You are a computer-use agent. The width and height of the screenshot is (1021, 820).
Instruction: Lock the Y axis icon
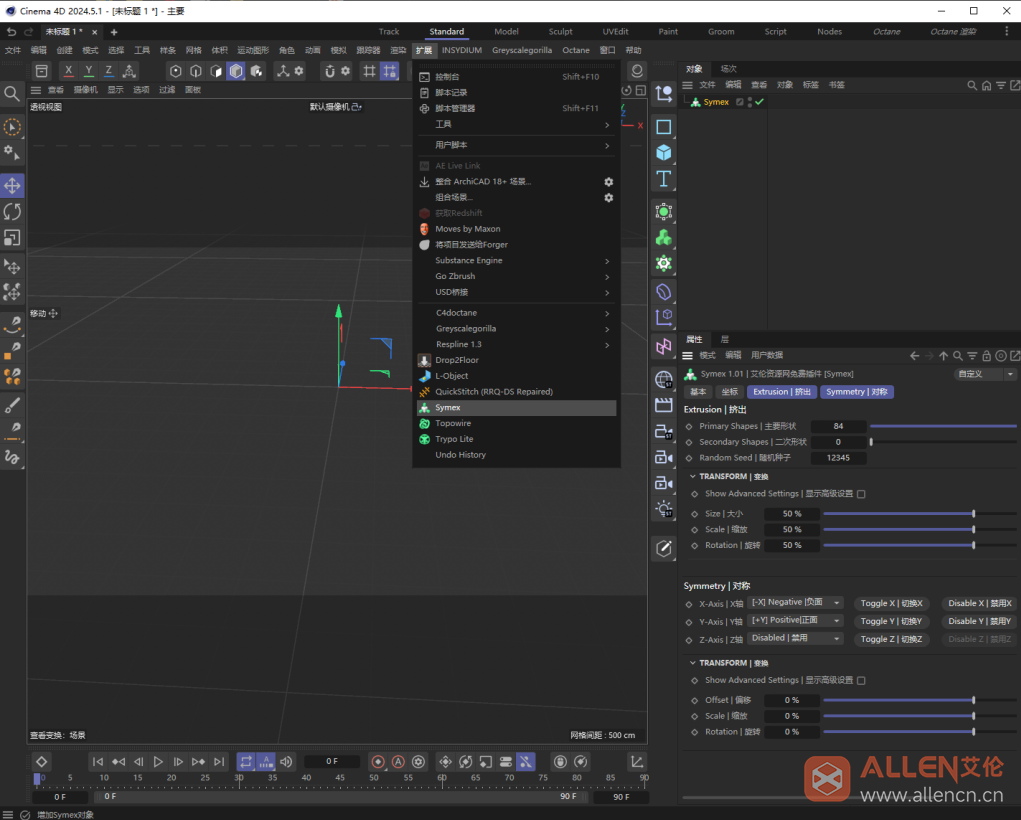89,71
